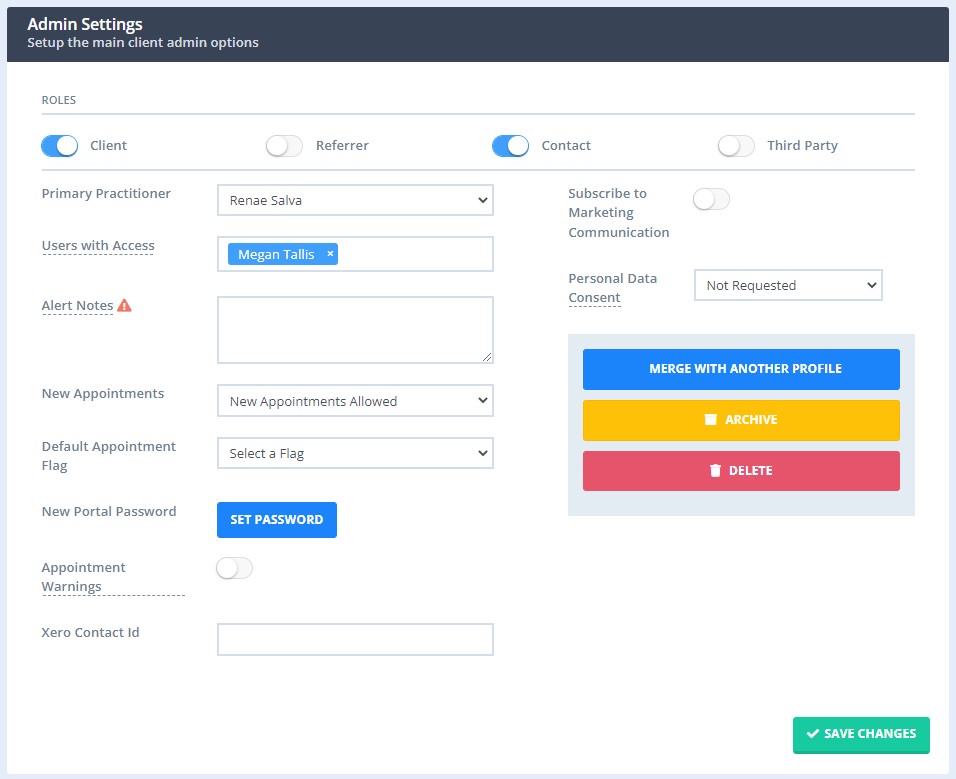Click the Third Party role label
Image resolution: width=956 pixels, height=779 pixels.
[802, 145]
